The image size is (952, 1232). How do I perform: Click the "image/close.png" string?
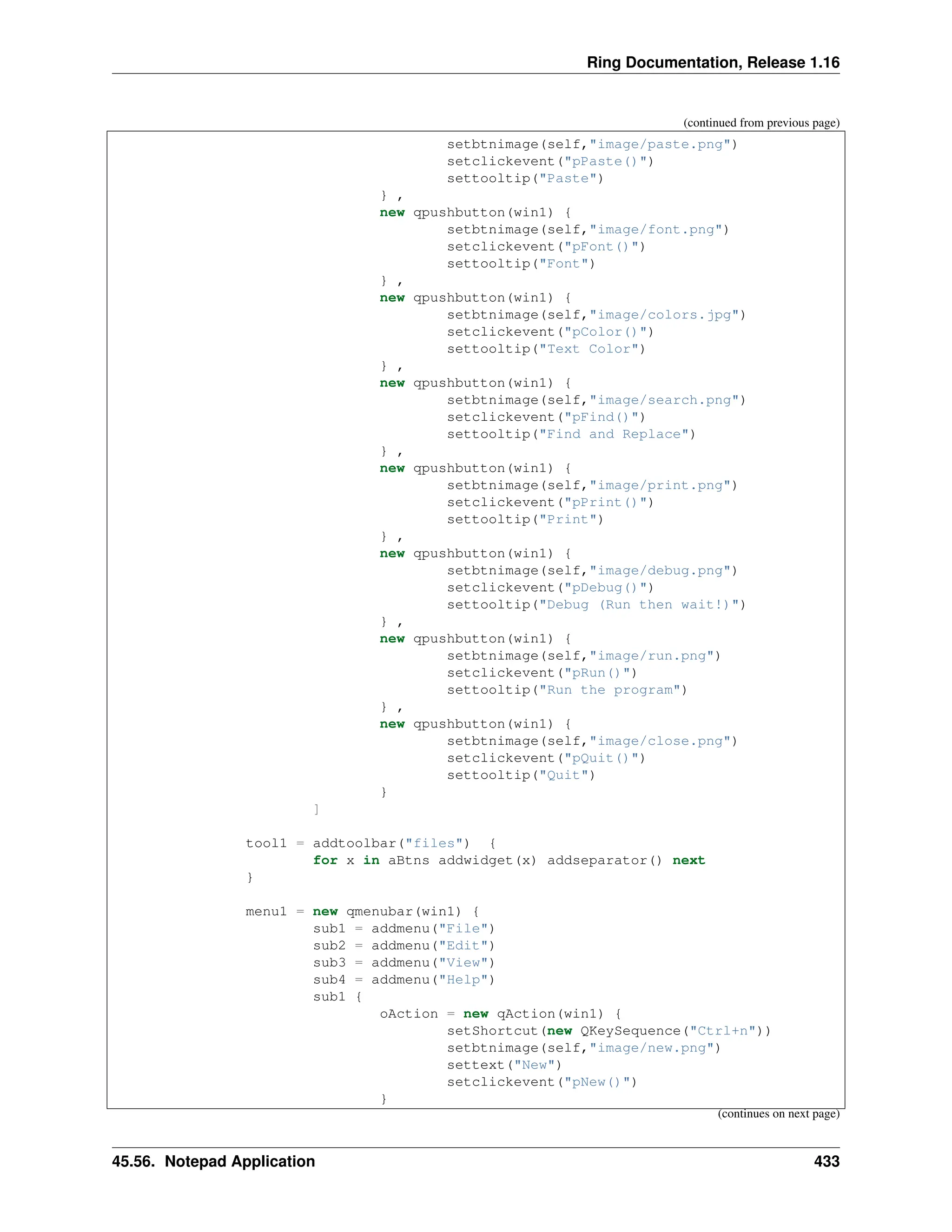[x=659, y=741]
